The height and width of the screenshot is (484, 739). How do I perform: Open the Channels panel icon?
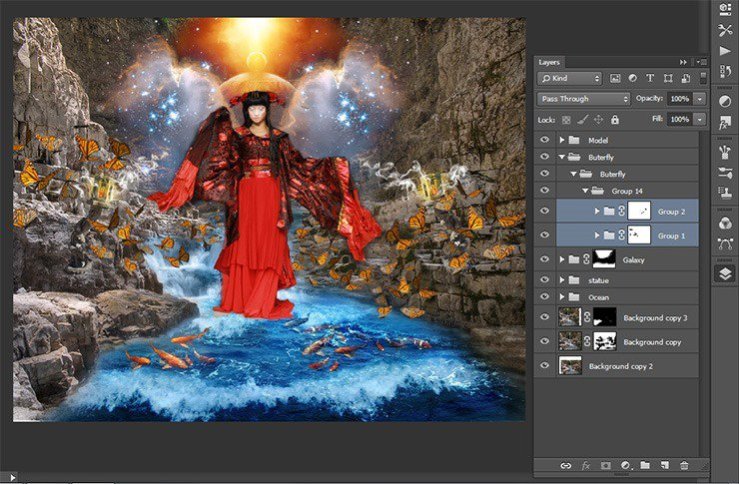tap(725, 223)
